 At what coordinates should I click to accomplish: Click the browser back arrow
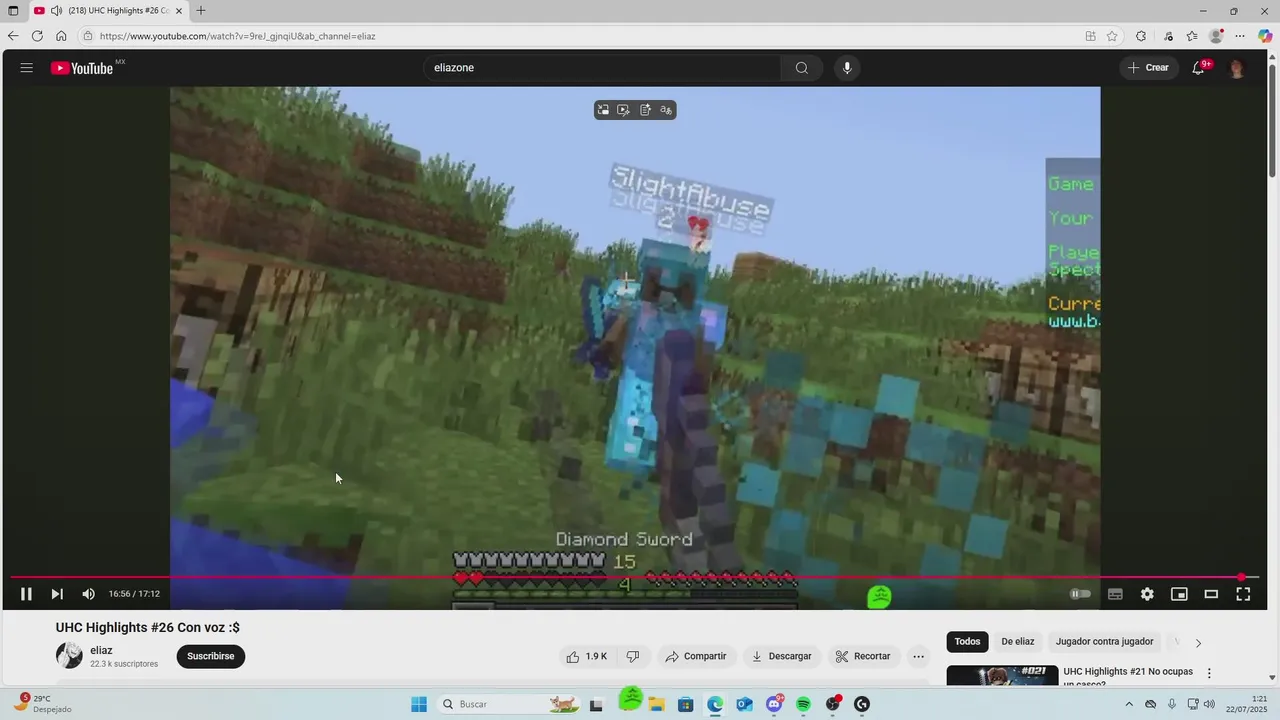coord(13,36)
